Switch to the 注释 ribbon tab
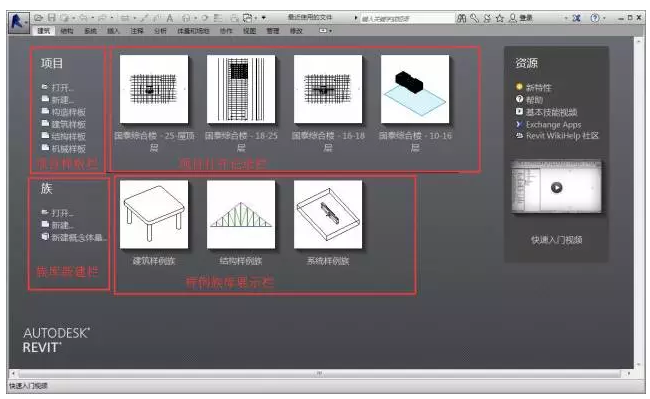 (x=137, y=31)
